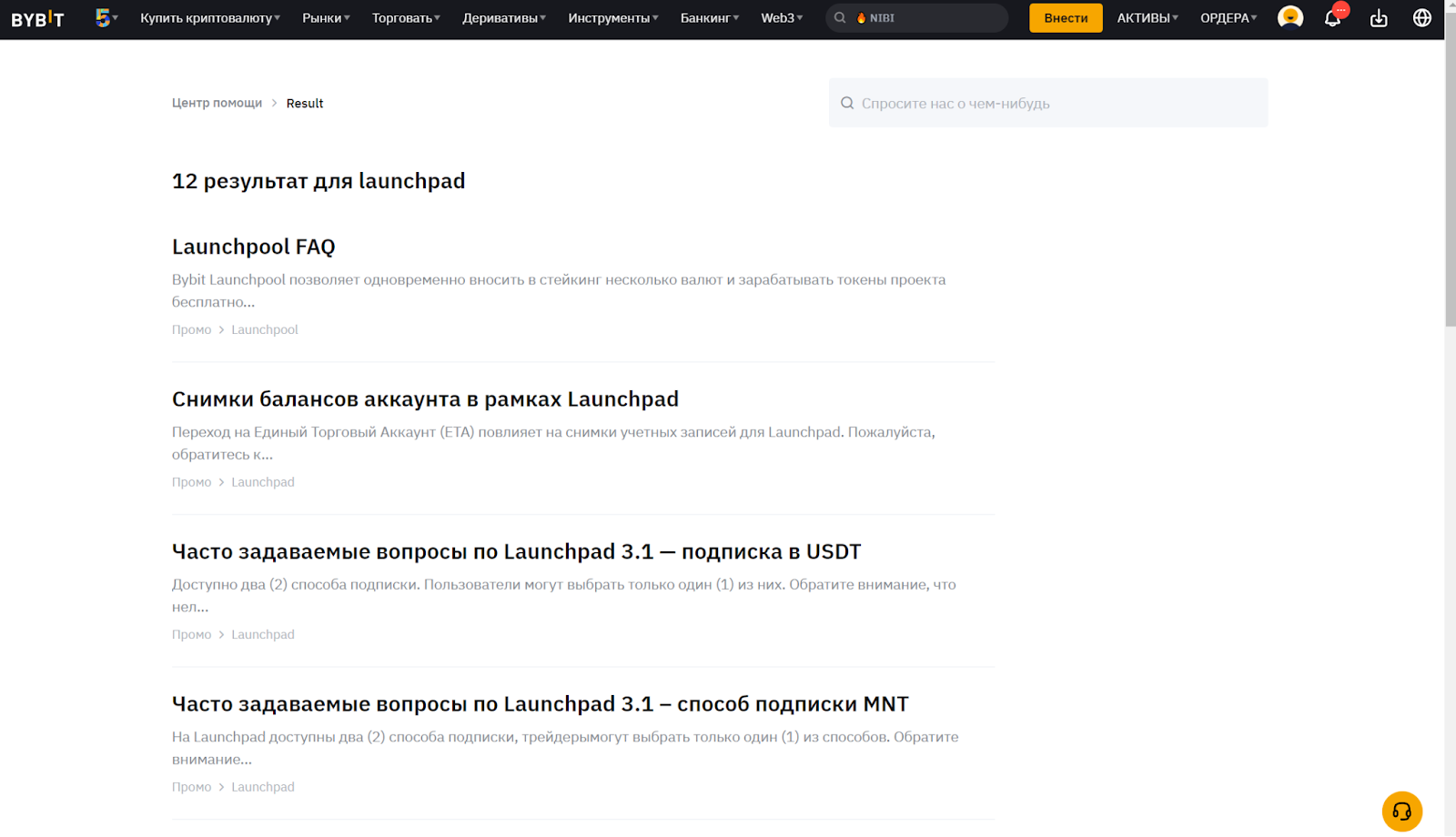Click Launchpad category under способ подписки MNT
The width and height of the screenshot is (1456, 837).
click(262, 786)
